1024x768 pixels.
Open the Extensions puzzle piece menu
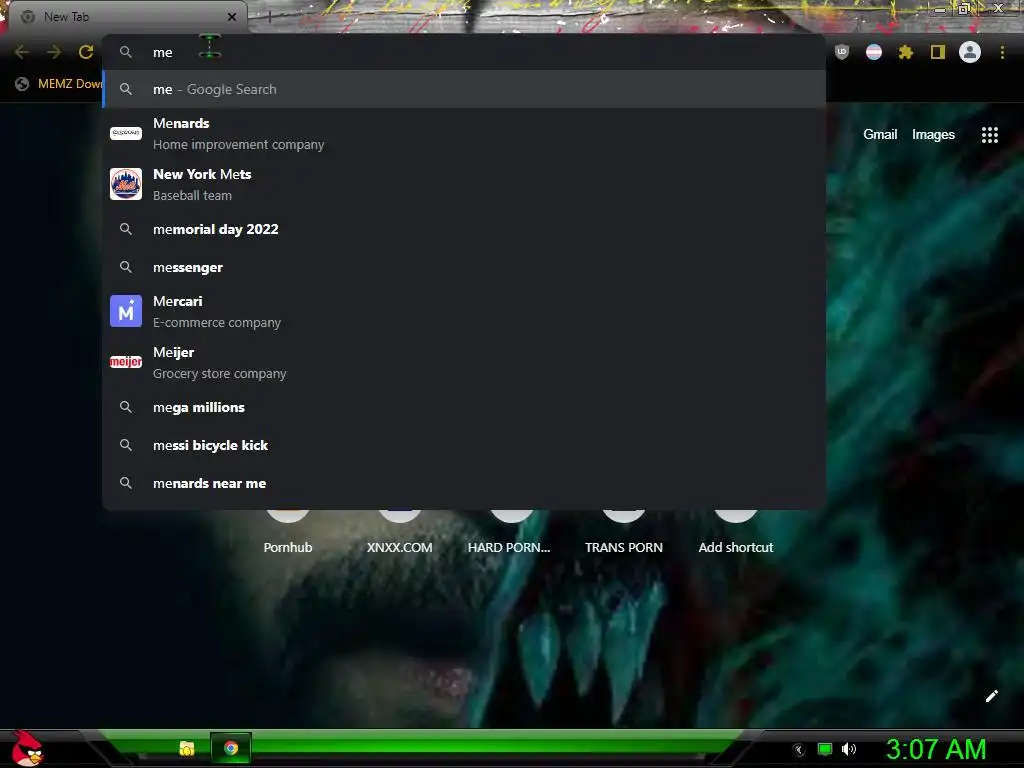click(x=906, y=52)
